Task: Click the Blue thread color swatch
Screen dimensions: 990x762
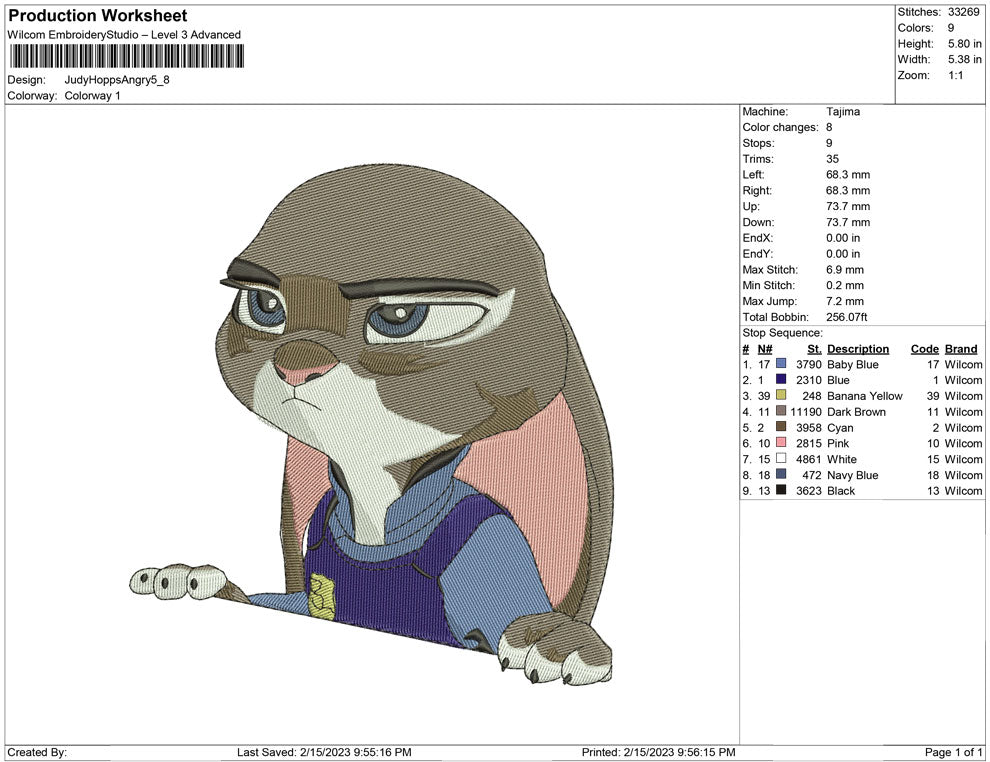Action: (x=779, y=380)
